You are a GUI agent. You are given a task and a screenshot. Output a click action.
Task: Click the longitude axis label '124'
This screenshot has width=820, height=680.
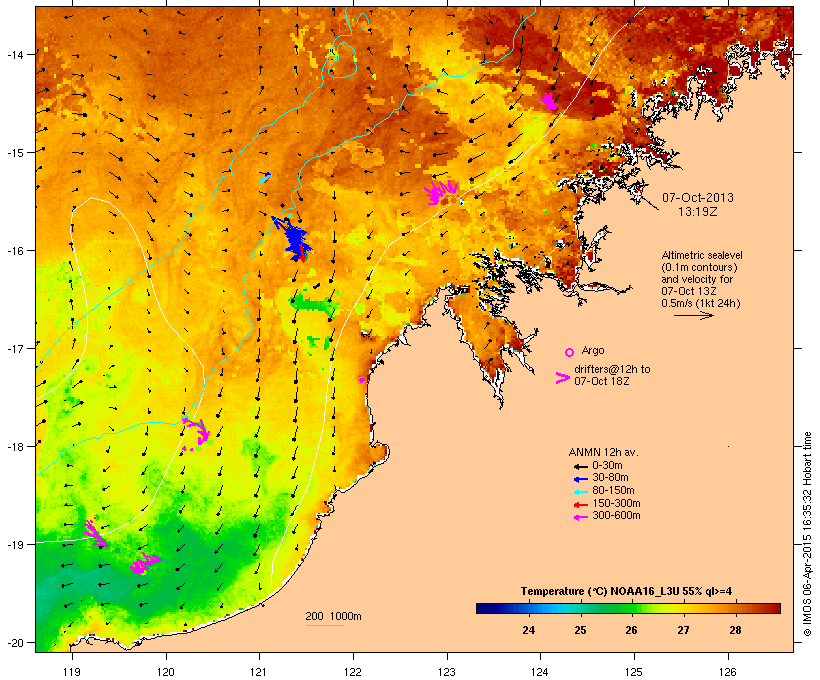pyautogui.click(x=540, y=672)
